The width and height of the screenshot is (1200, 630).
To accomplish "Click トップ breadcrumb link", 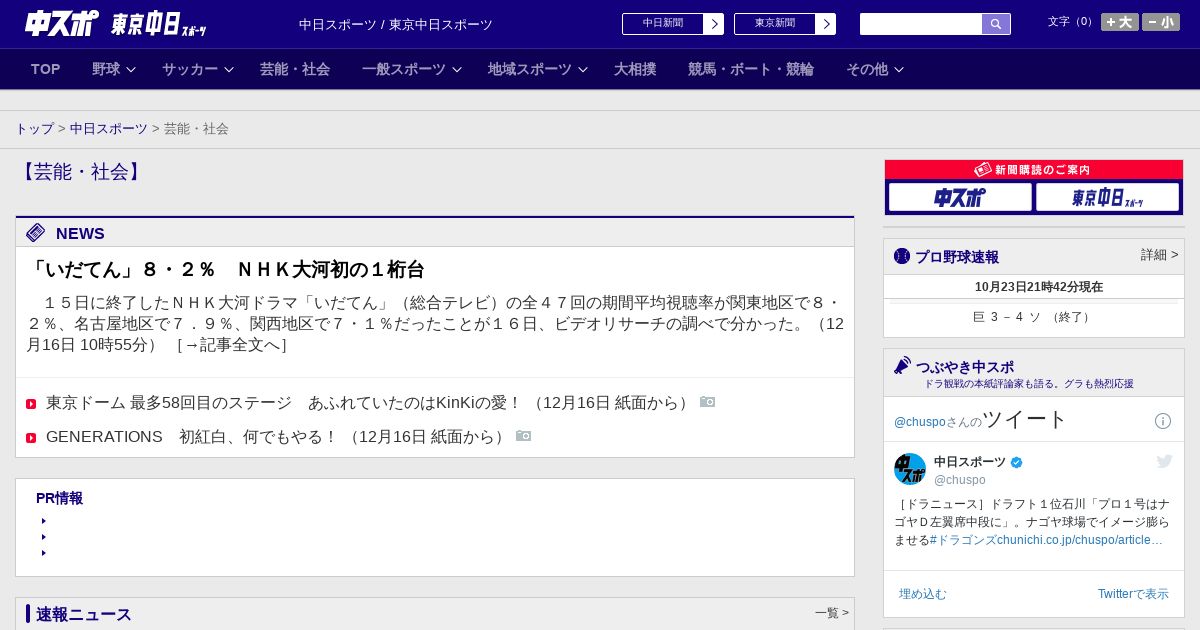I will (34, 129).
